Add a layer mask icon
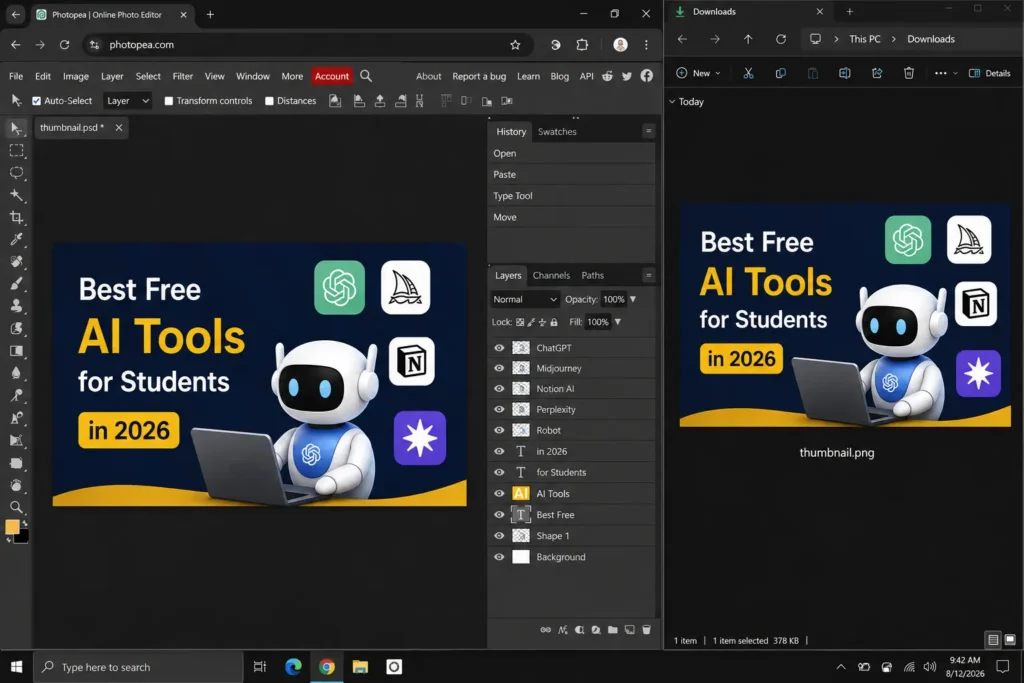 pyautogui.click(x=579, y=629)
